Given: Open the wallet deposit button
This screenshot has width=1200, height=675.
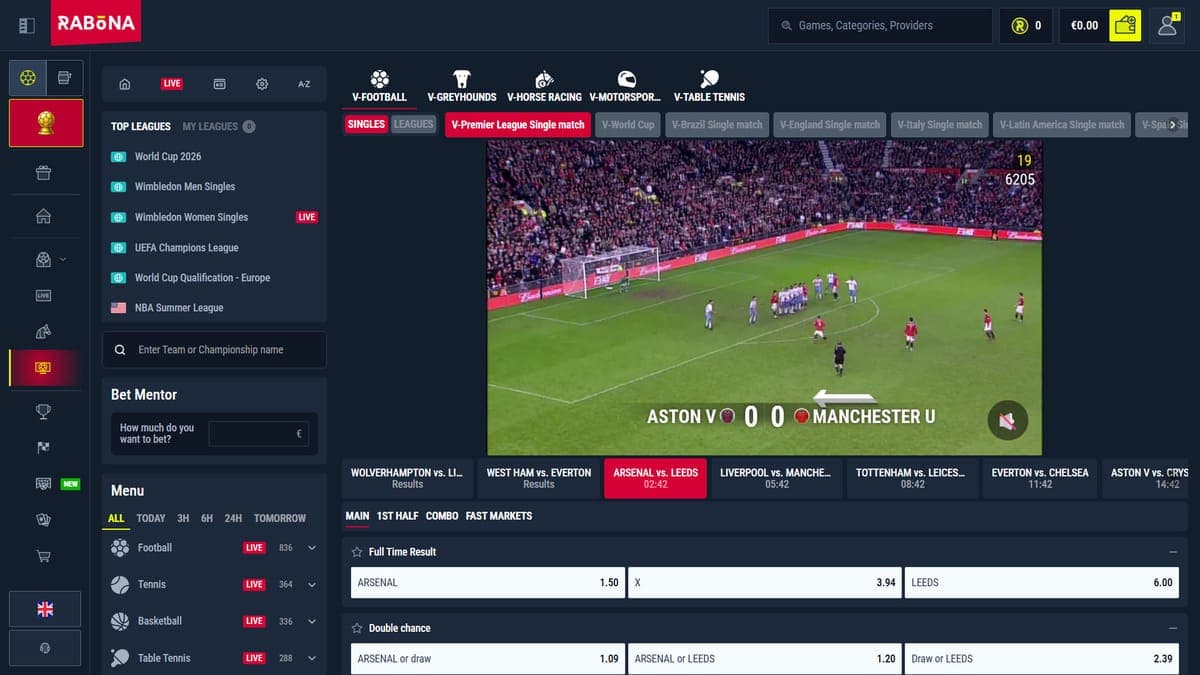Looking at the screenshot, I should [x=1125, y=25].
